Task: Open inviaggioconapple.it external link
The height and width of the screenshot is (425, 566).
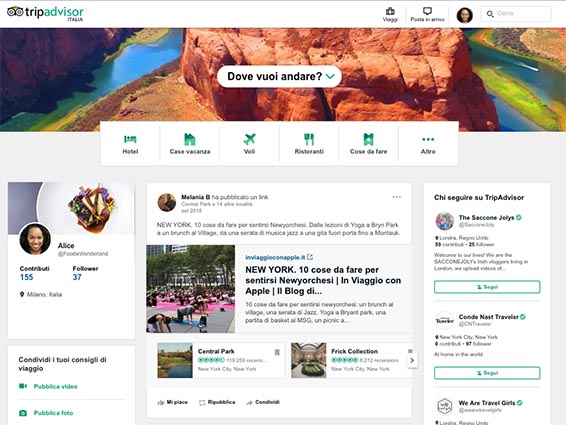Action: [x=275, y=257]
